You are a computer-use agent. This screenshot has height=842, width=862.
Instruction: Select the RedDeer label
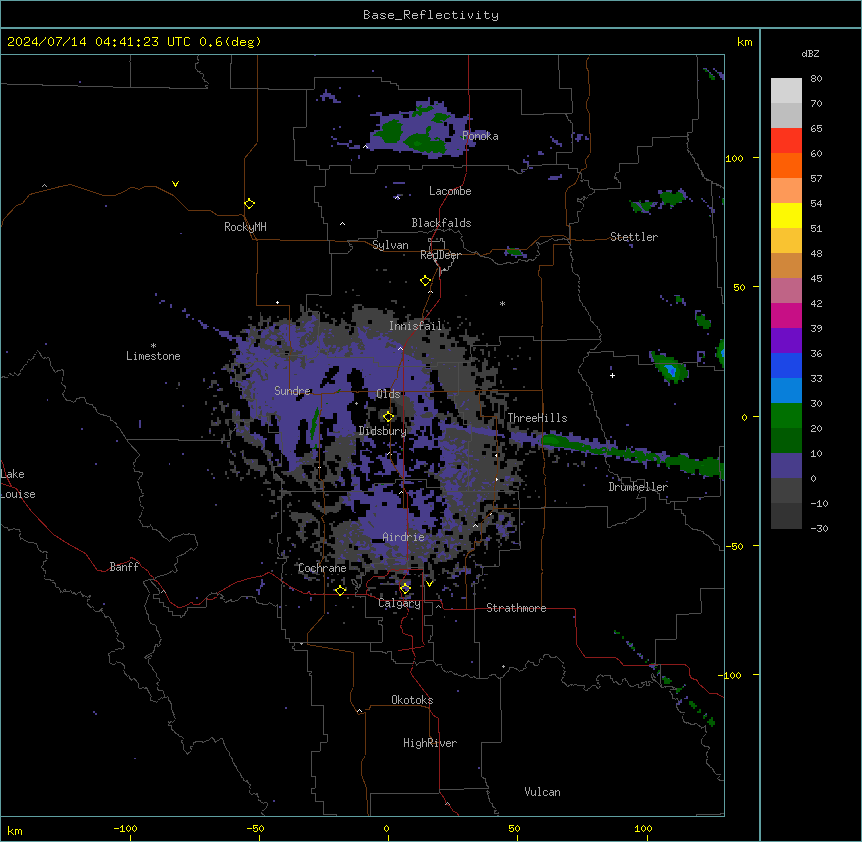coord(440,255)
